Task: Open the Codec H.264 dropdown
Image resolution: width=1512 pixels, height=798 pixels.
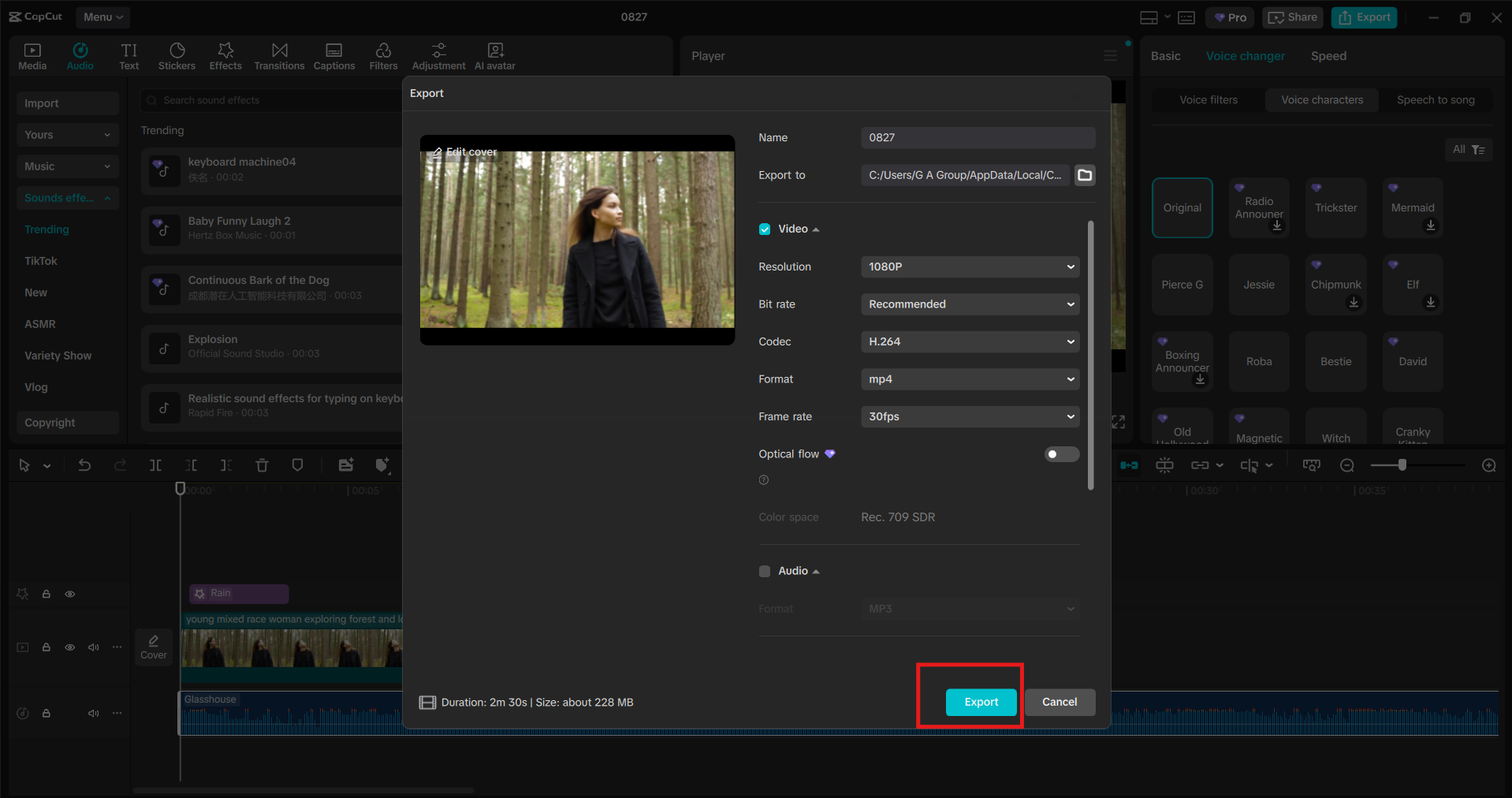Action: click(970, 341)
